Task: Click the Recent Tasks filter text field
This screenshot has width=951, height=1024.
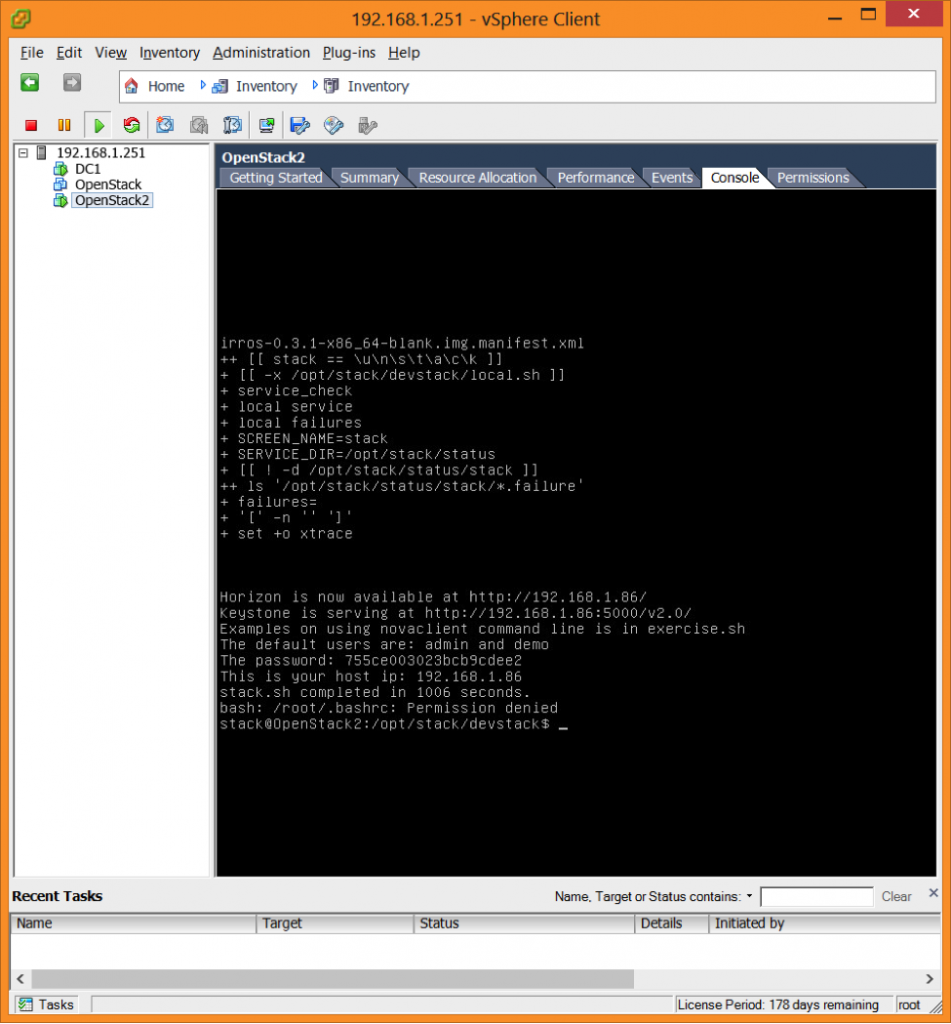Action: 816,897
